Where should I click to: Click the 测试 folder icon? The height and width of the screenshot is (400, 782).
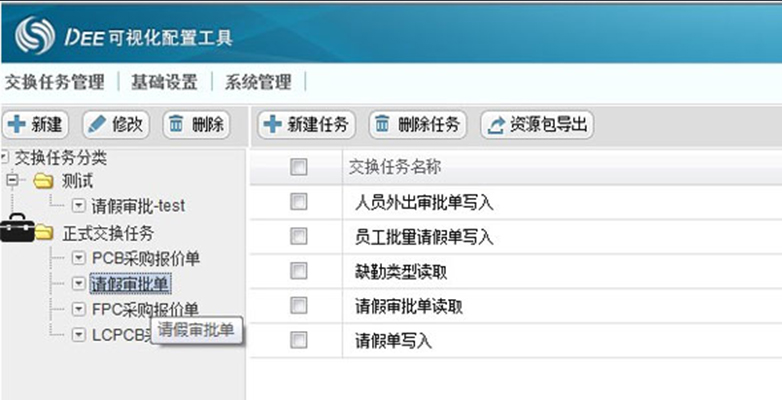(x=43, y=181)
